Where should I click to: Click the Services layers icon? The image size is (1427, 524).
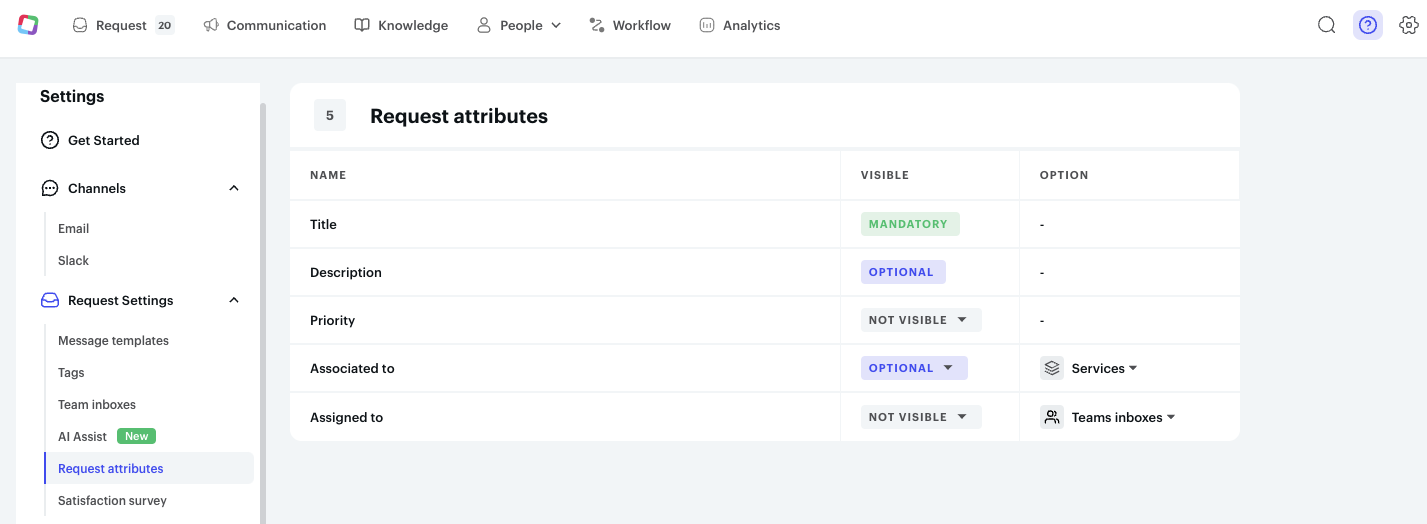(x=1051, y=368)
